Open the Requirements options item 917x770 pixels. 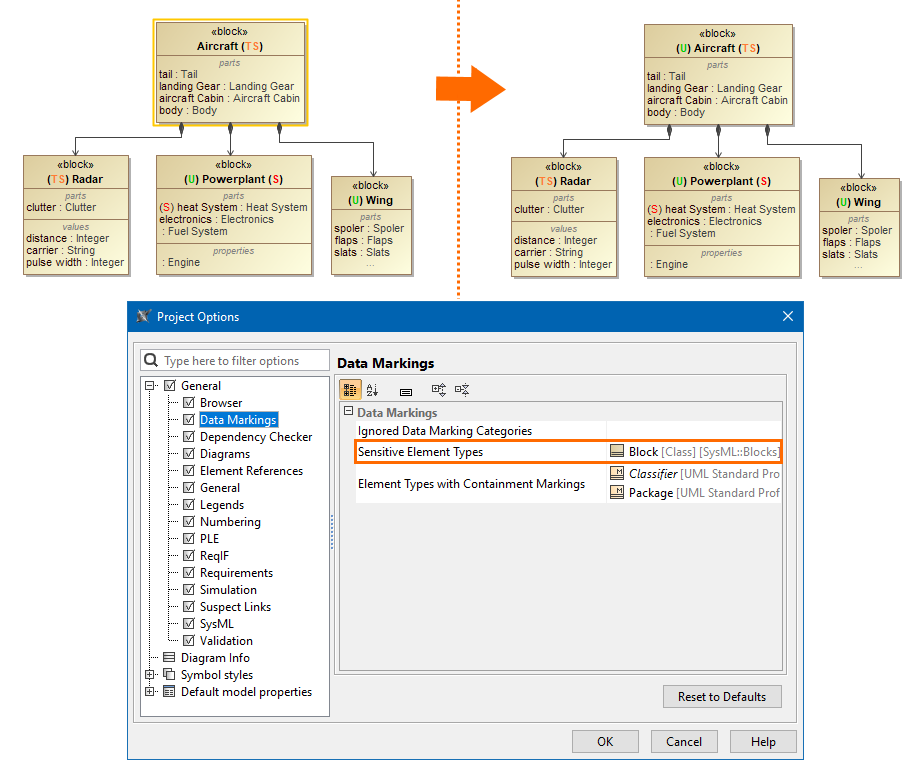click(x=236, y=573)
